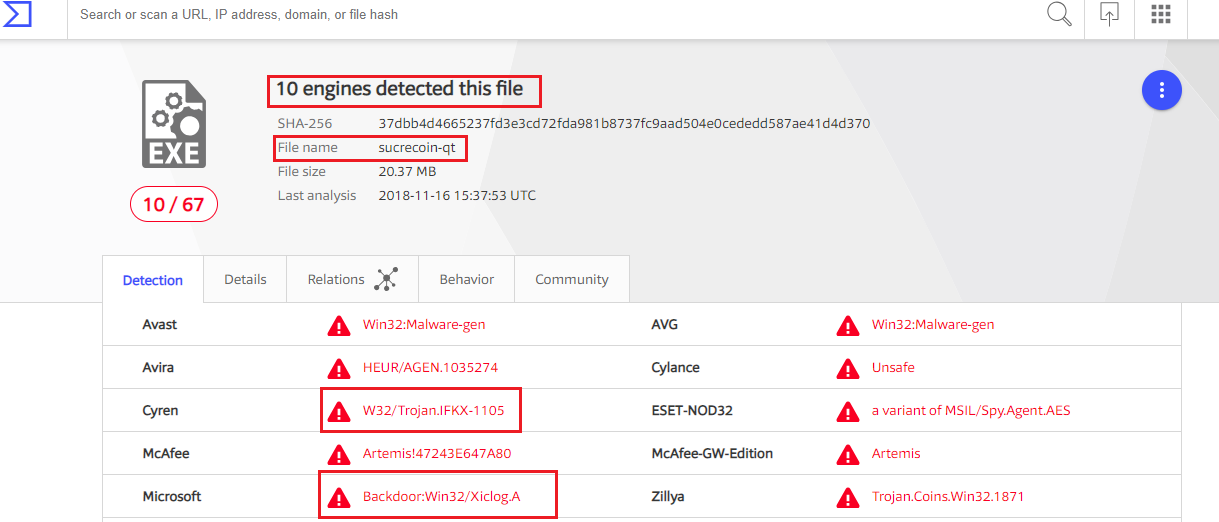Select the last analysis timestamp 2018-11-16
1219x522 pixels.
[x=457, y=196]
